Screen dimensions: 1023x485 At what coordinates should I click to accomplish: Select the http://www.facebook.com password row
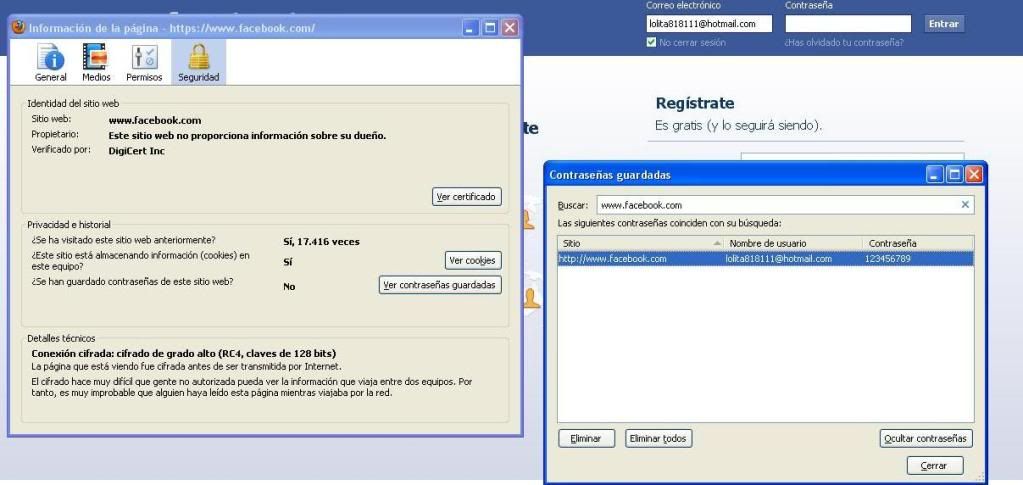coord(765,258)
